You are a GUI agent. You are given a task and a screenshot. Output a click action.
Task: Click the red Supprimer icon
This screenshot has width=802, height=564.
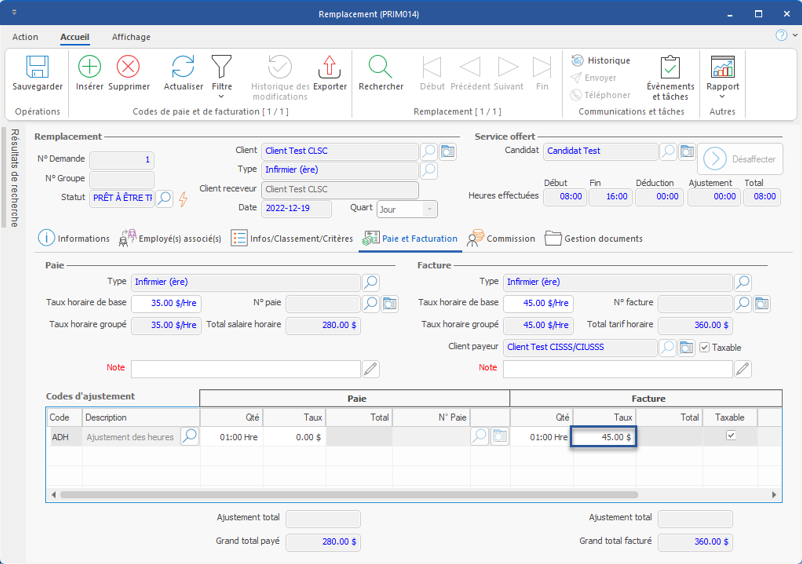tap(128, 68)
